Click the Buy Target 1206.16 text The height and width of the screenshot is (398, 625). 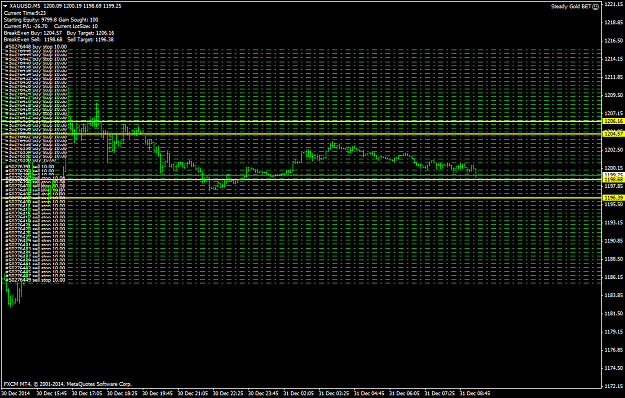click(90, 33)
